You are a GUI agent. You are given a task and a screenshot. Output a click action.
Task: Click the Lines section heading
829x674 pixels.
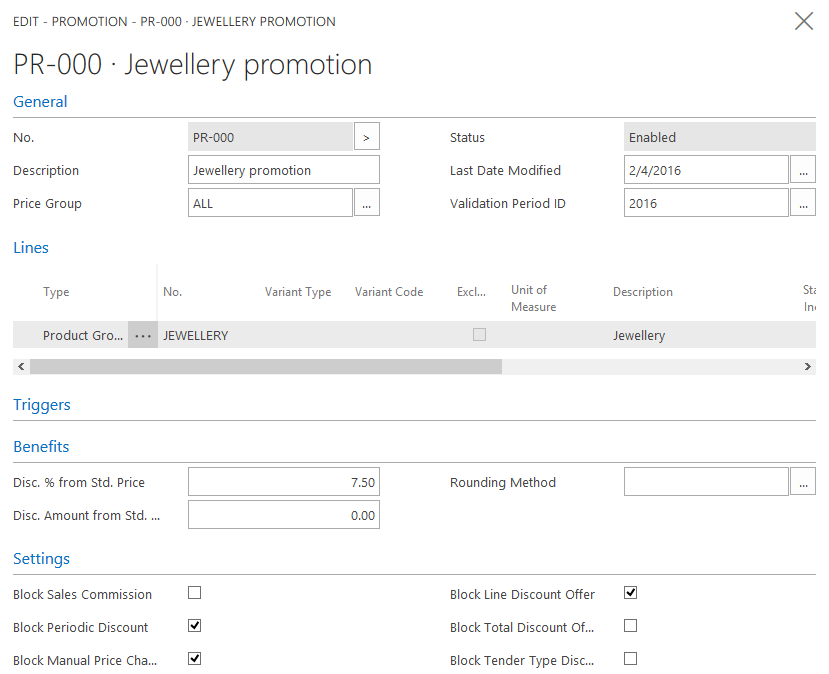31,248
